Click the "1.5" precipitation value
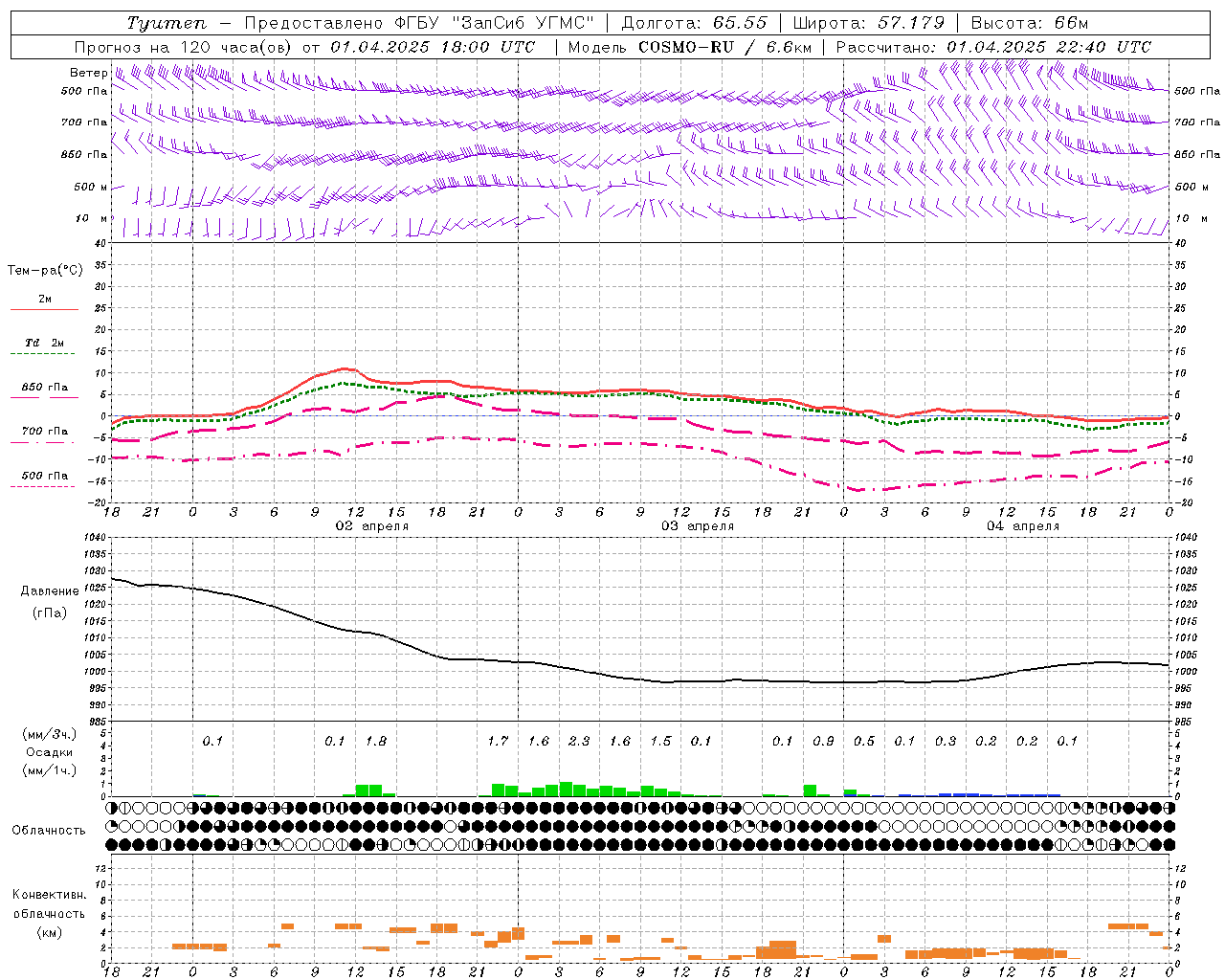 click(x=660, y=741)
